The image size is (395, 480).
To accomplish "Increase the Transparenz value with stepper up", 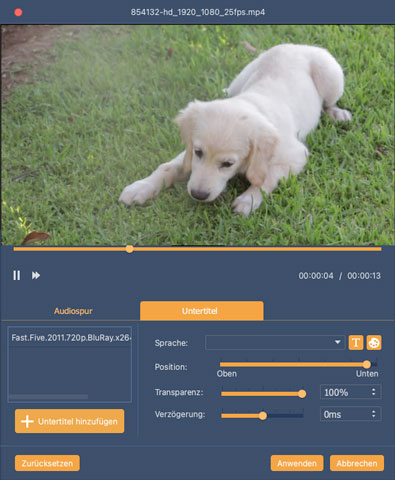I will click(374, 389).
